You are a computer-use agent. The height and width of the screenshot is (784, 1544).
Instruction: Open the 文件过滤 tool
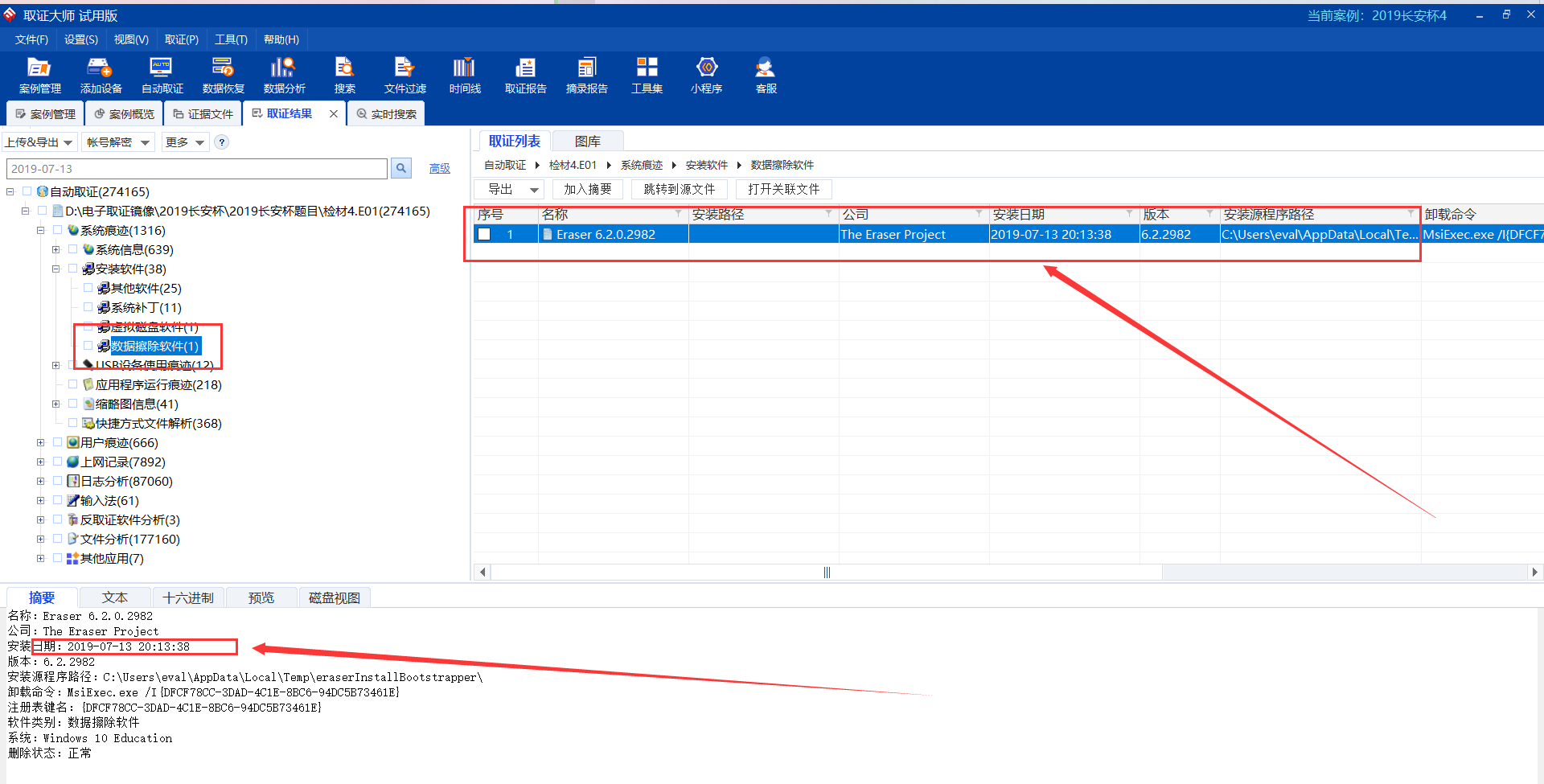pos(404,76)
